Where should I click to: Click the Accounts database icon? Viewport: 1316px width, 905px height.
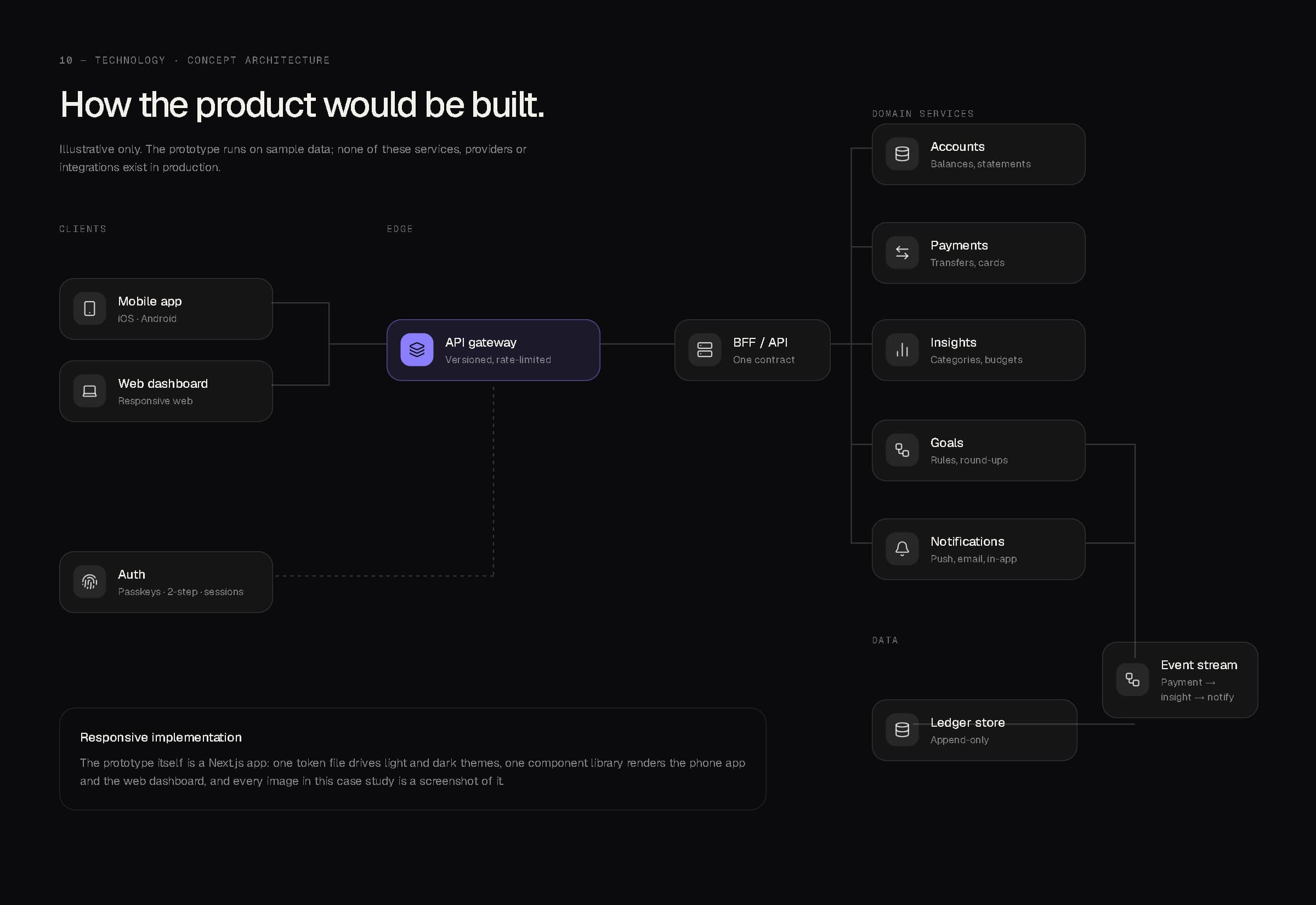point(902,154)
